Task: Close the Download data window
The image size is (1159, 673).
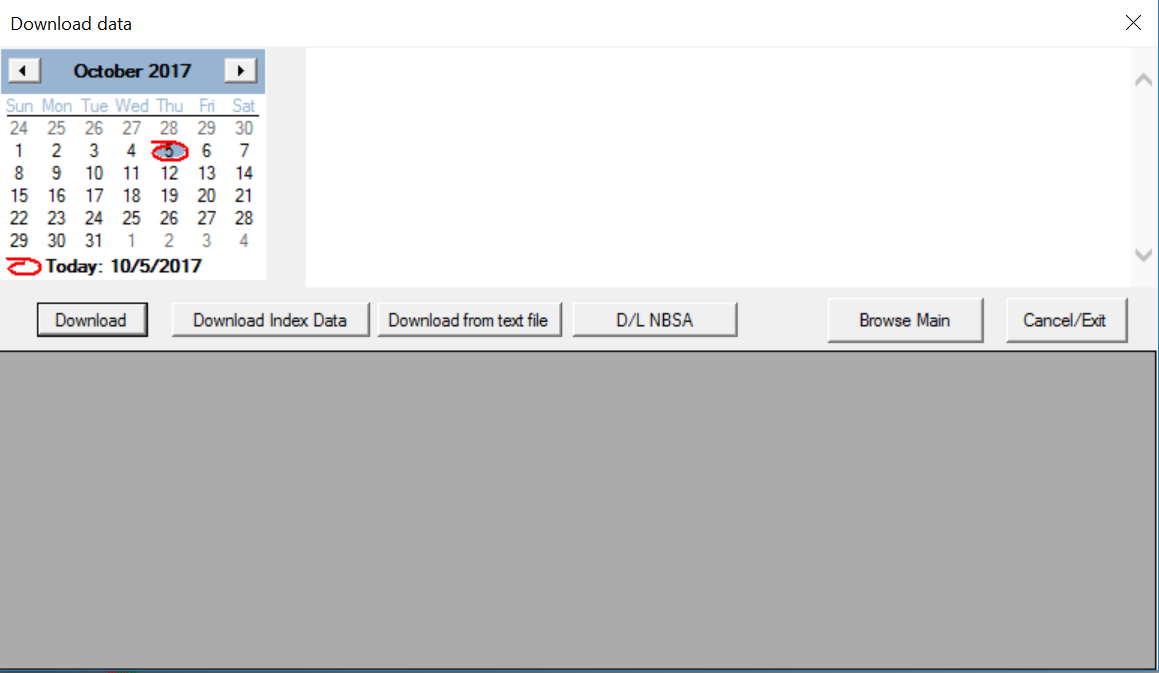Action: tap(1133, 23)
